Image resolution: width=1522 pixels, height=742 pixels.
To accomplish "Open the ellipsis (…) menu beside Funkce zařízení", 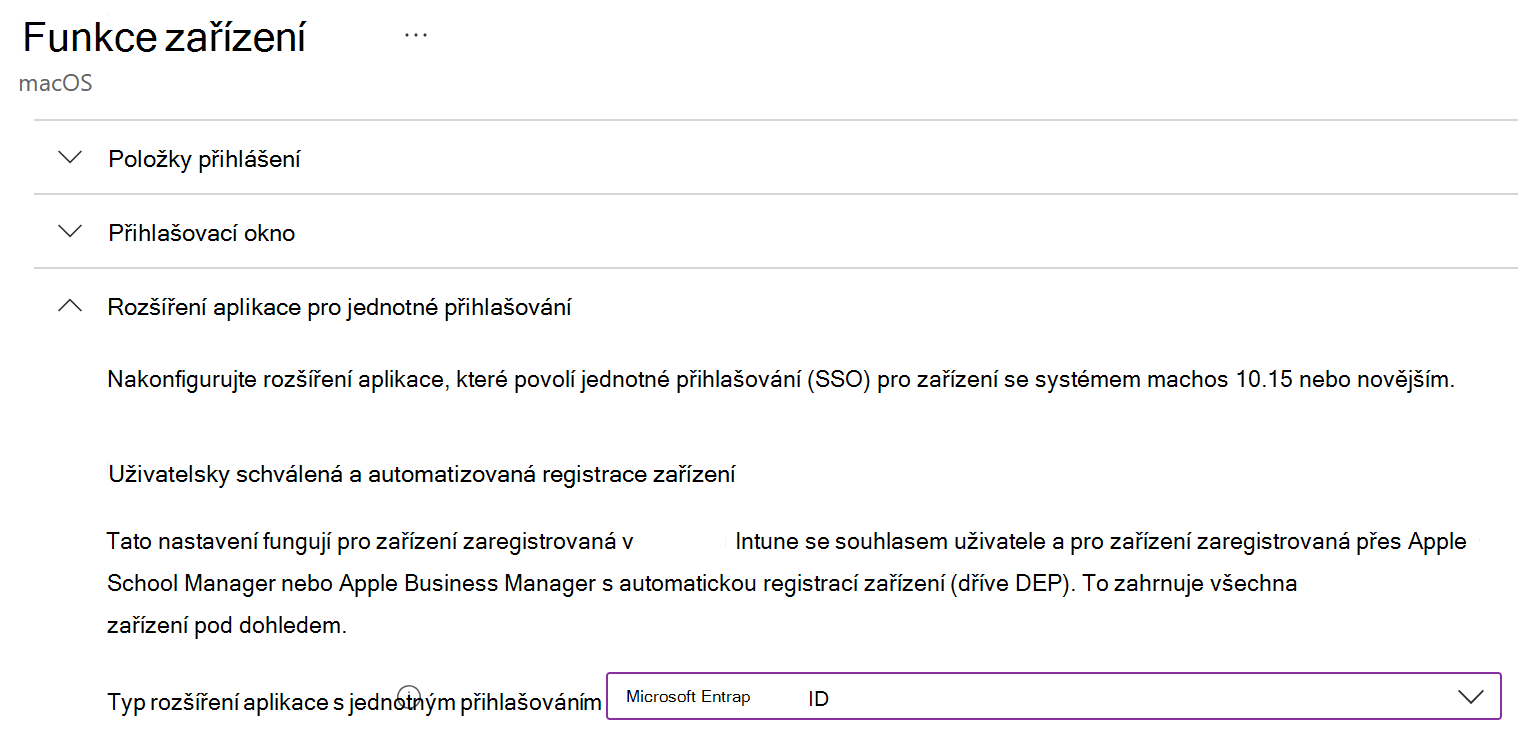I will click(x=415, y=33).
